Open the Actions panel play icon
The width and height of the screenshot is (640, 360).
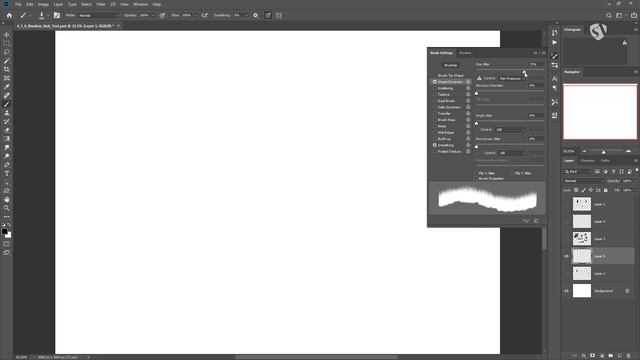[554, 42]
